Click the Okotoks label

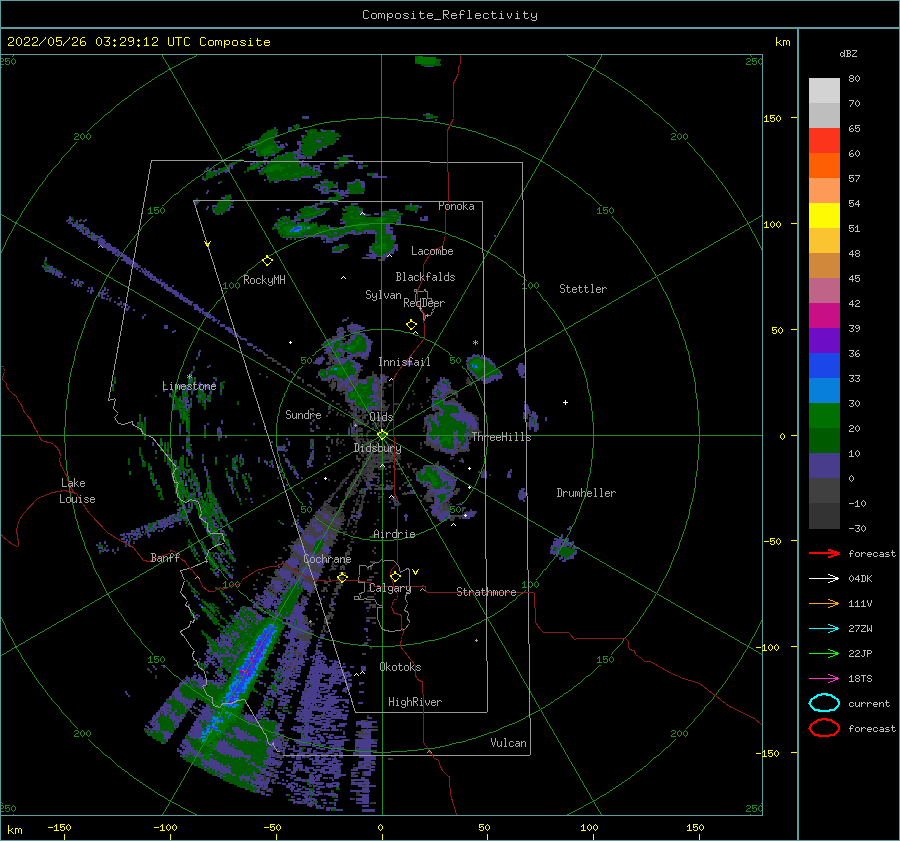[400, 667]
